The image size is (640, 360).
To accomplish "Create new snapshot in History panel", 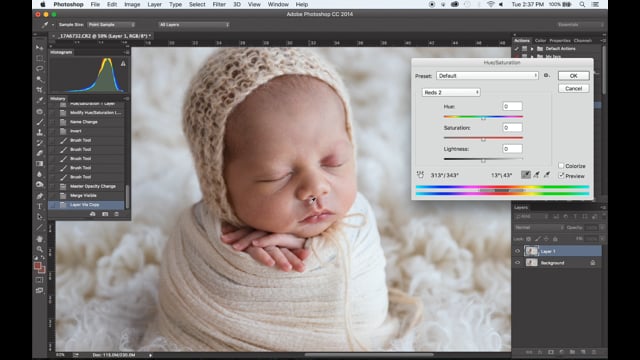I will coord(105,214).
